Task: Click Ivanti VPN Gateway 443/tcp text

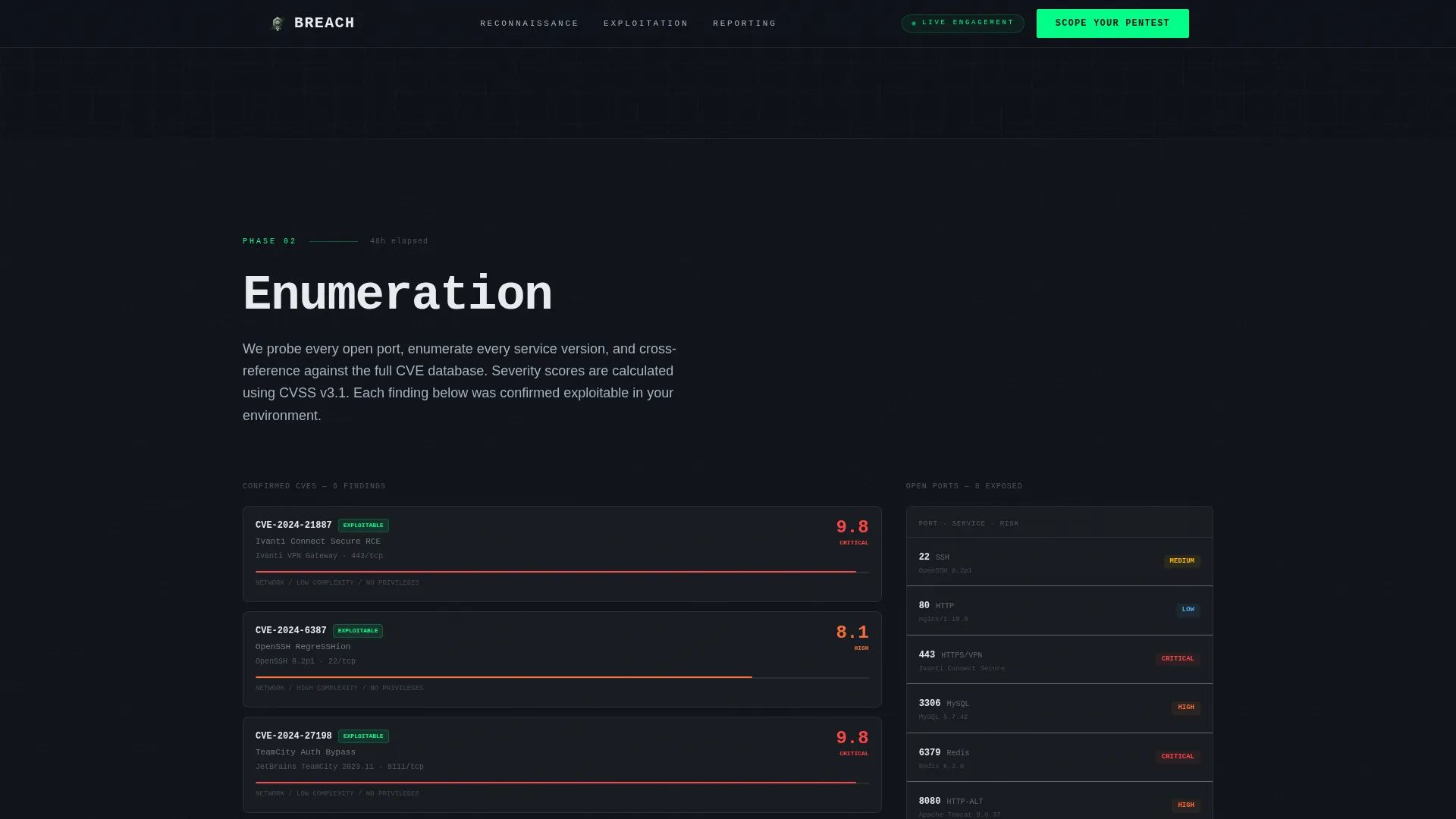Action: (x=319, y=556)
